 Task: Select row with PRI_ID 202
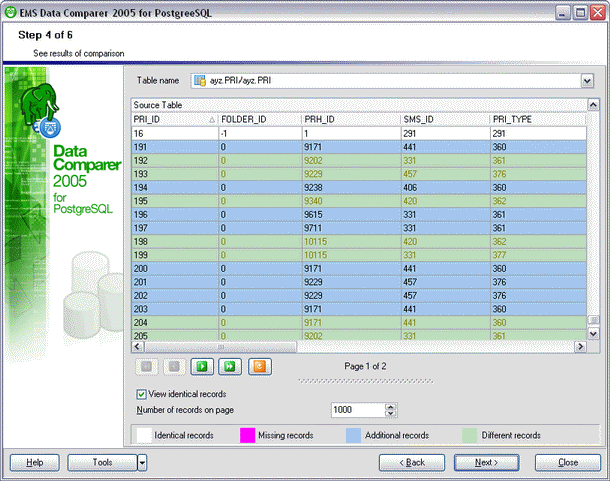pos(359,296)
